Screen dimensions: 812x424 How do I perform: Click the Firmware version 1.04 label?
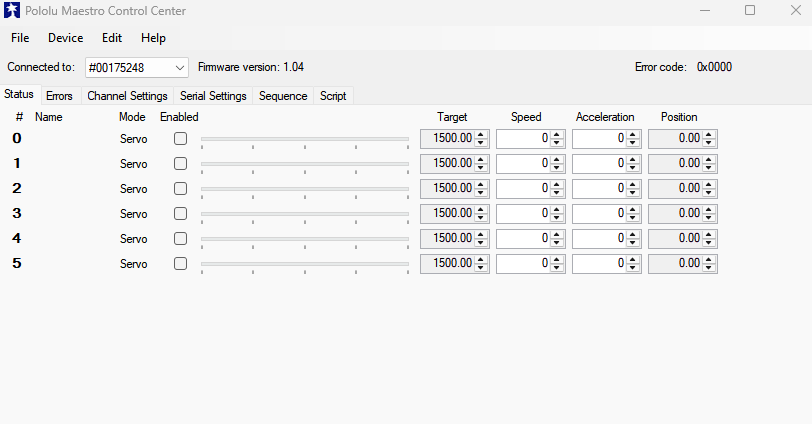pyautogui.click(x=251, y=67)
